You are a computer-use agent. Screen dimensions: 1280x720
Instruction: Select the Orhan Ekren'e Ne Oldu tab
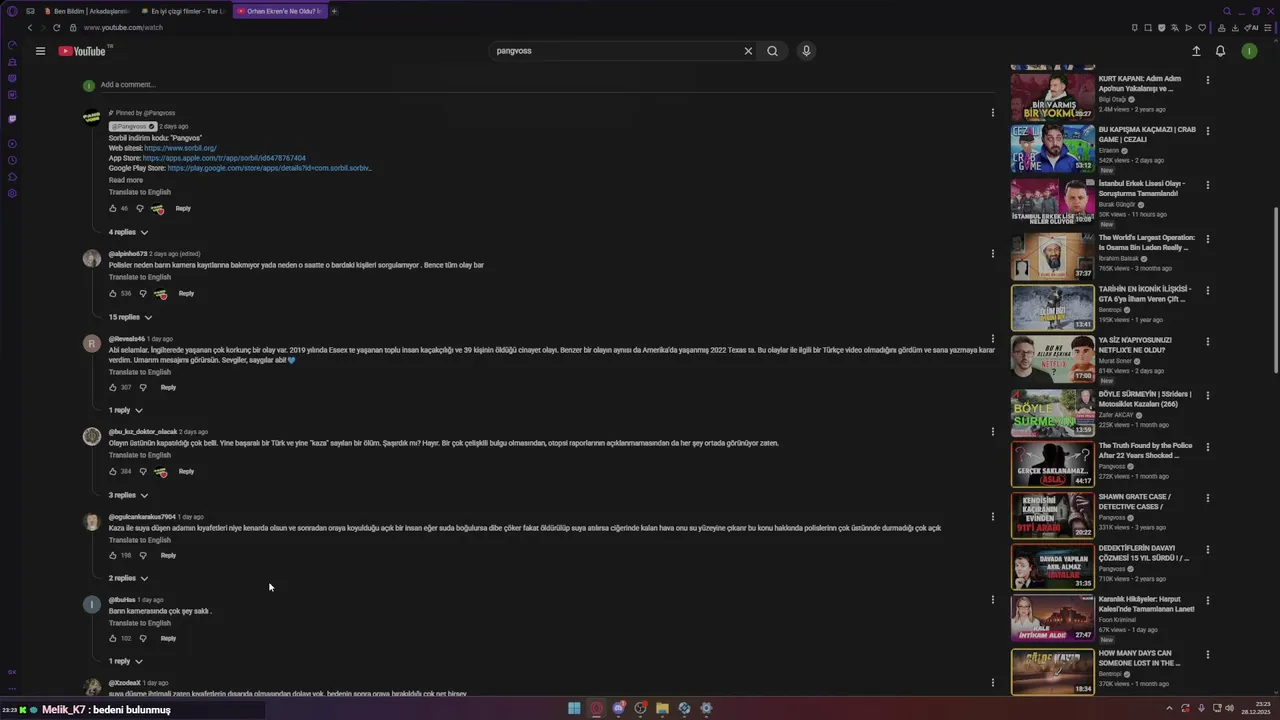pyautogui.click(x=280, y=11)
